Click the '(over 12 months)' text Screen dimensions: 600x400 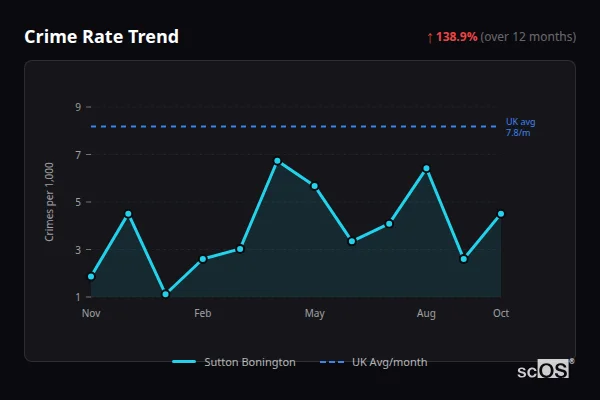(x=528, y=37)
